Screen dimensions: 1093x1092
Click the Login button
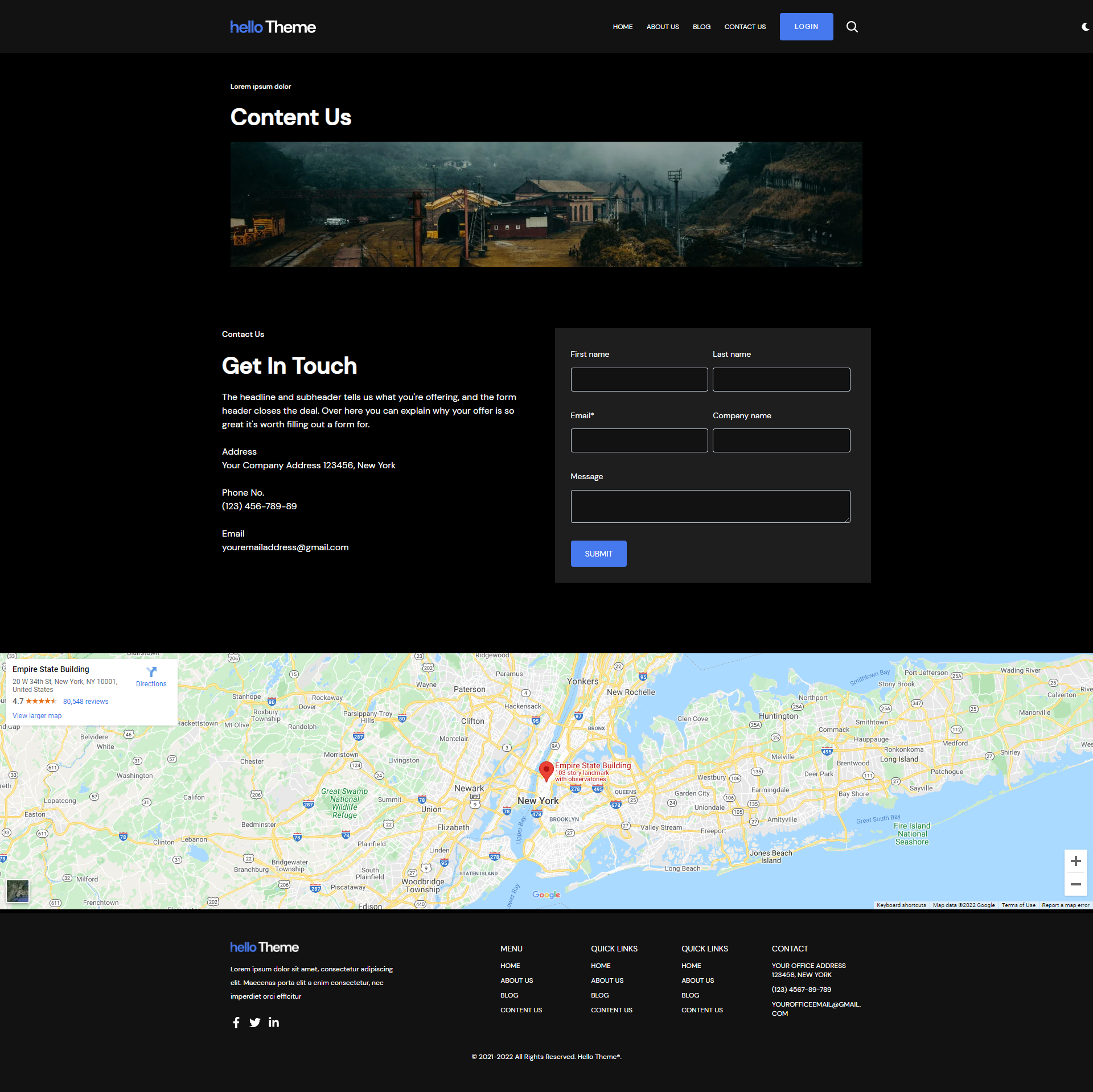point(806,27)
